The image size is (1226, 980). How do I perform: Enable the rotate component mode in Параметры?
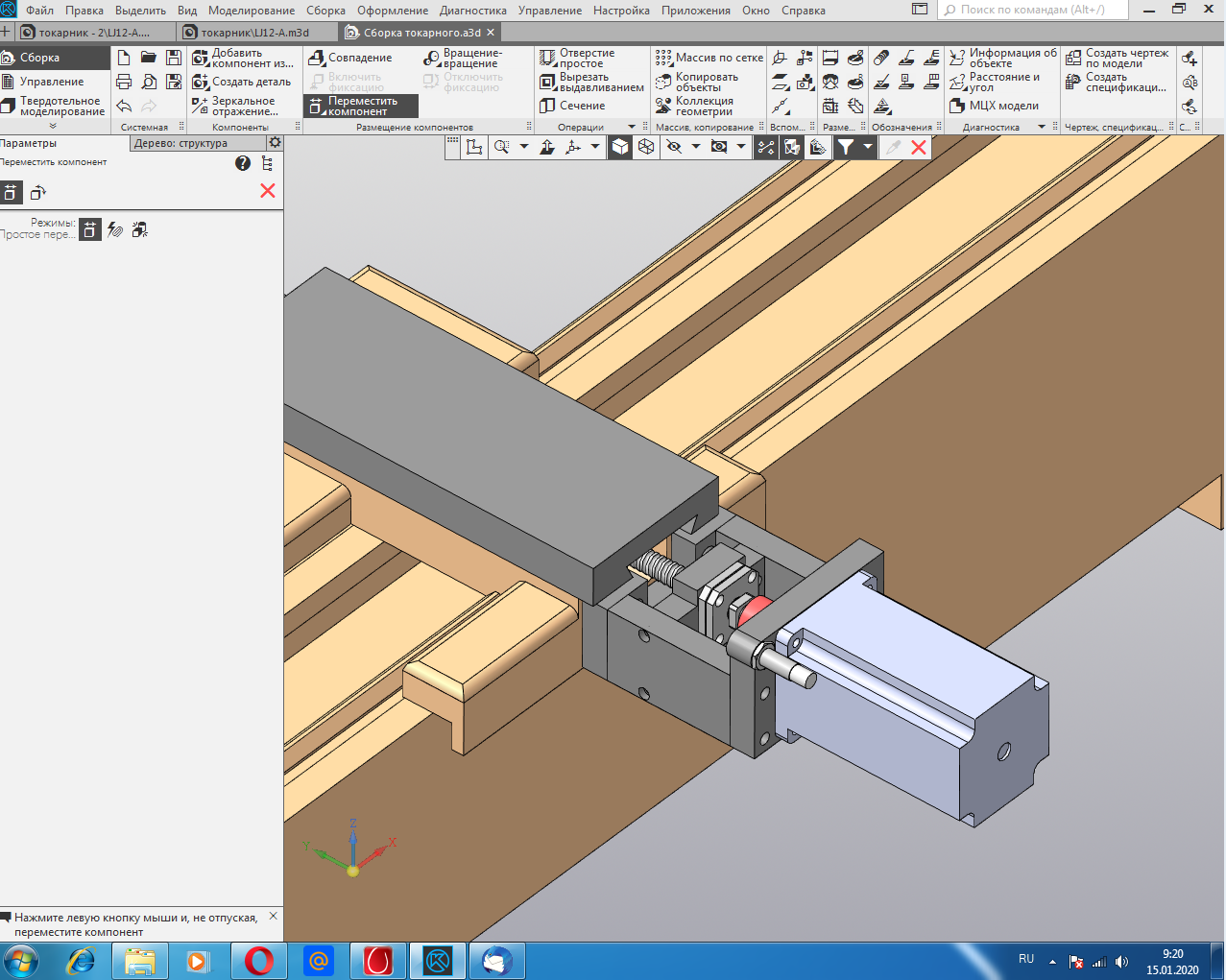pyautogui.click(x=38, y=193)
